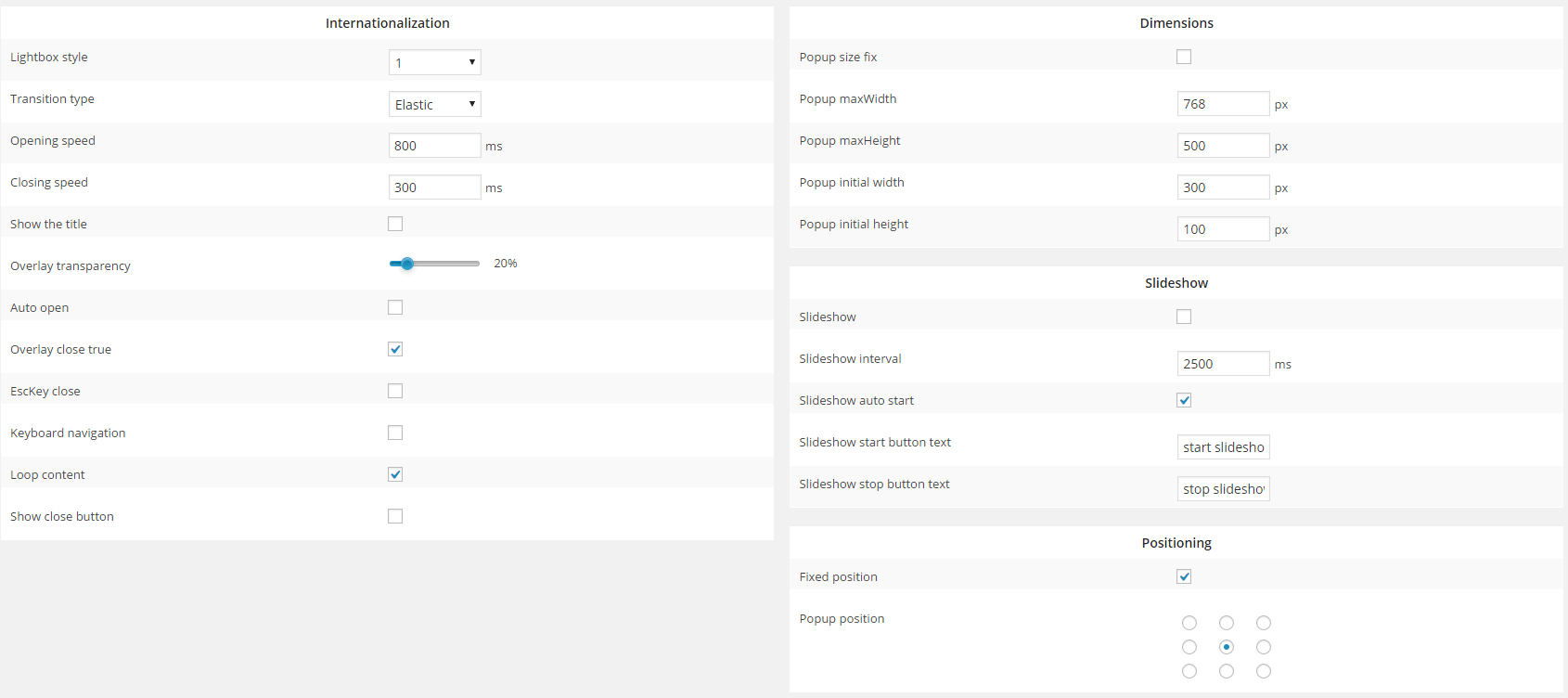Enable the Slideshow checkbox

click(x=1184, y=317)
